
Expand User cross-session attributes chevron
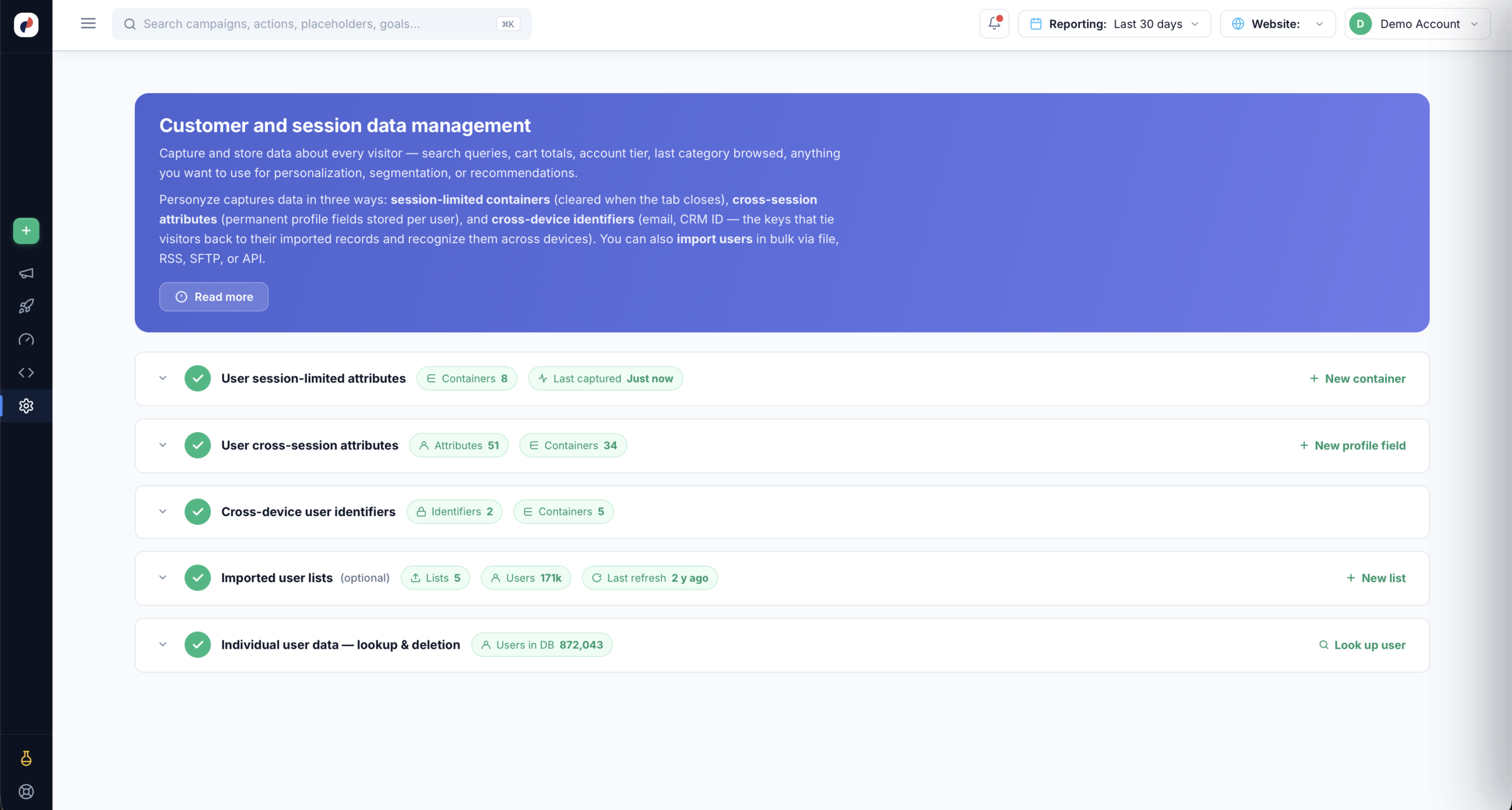pyautogui.click(x=162, y=445)
